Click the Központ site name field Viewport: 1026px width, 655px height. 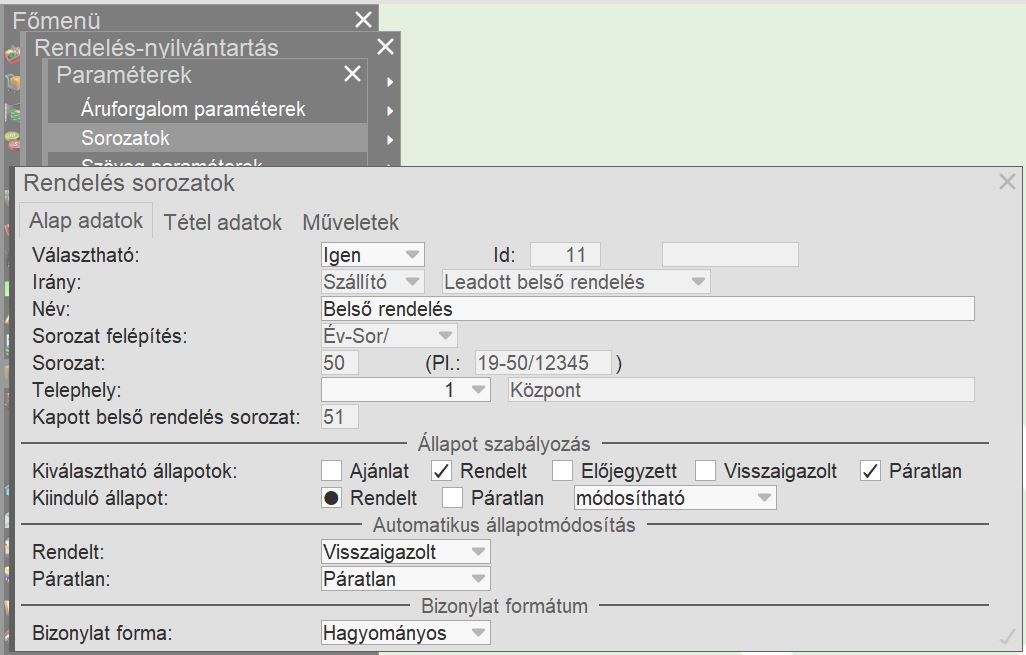click(x=741, y=390)
